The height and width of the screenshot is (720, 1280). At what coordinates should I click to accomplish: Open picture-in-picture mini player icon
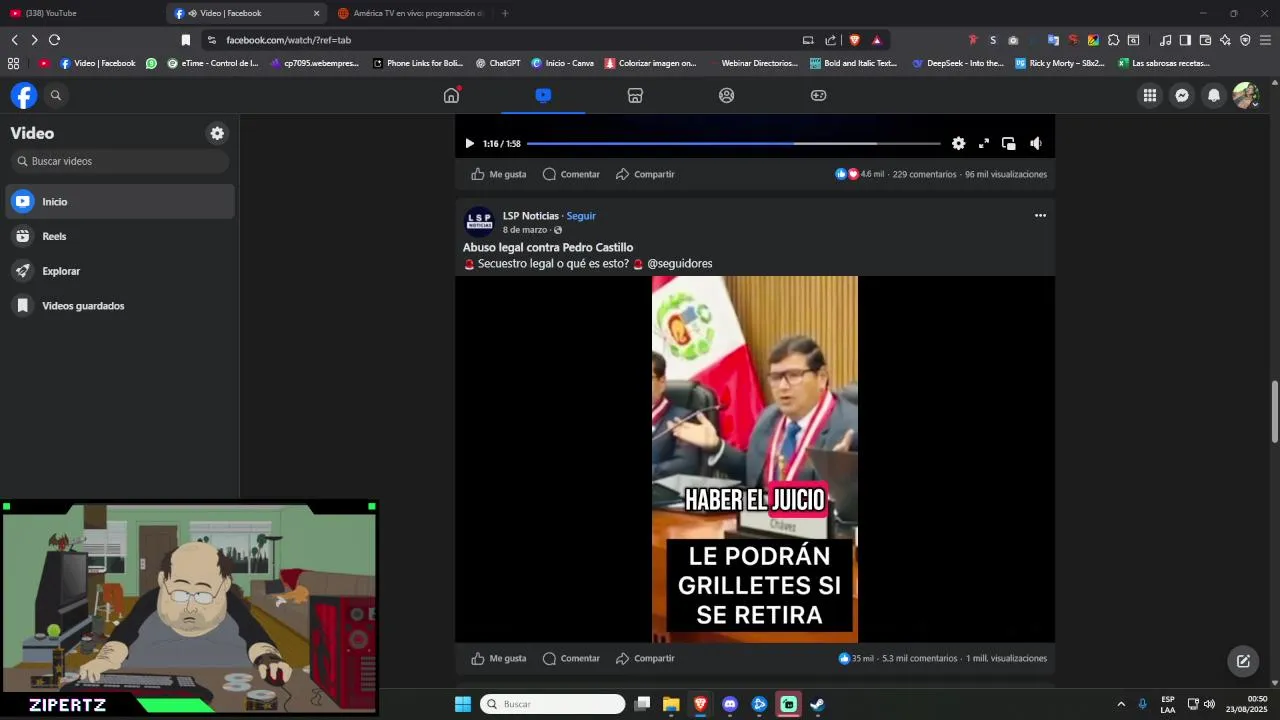1009,143
